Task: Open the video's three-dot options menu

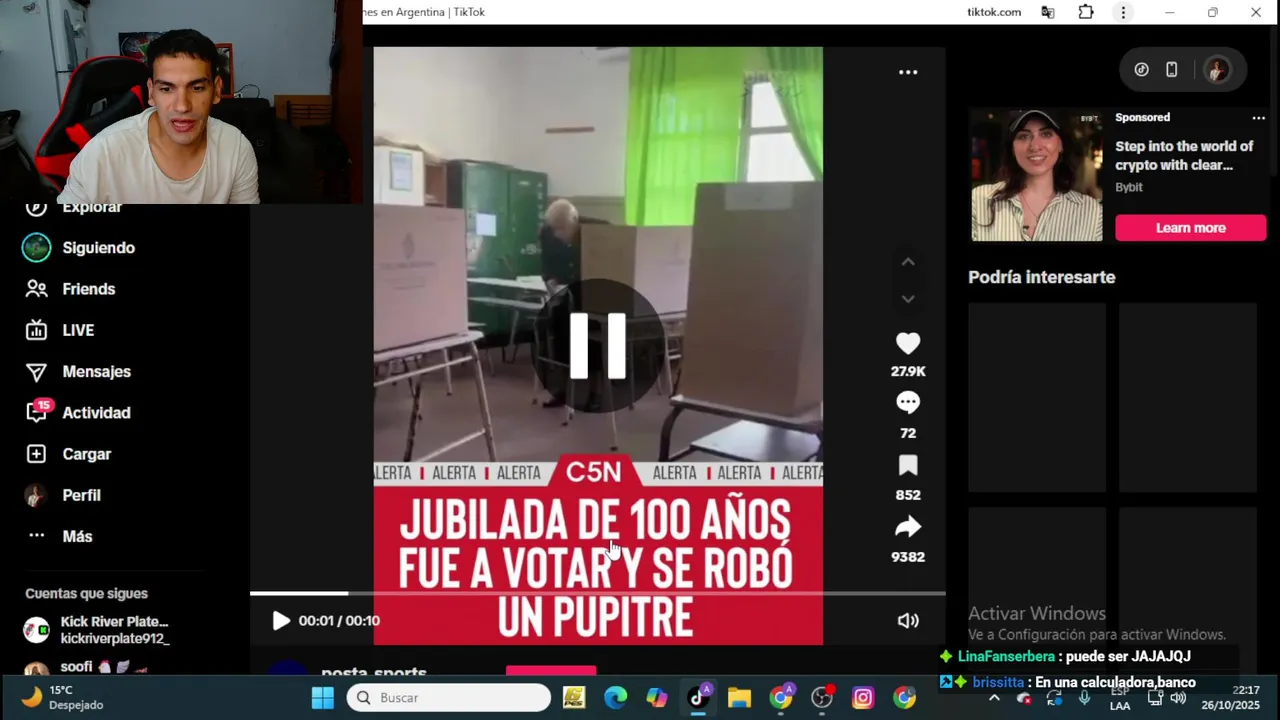Action: pyautogui.click(x=908, y=72)
